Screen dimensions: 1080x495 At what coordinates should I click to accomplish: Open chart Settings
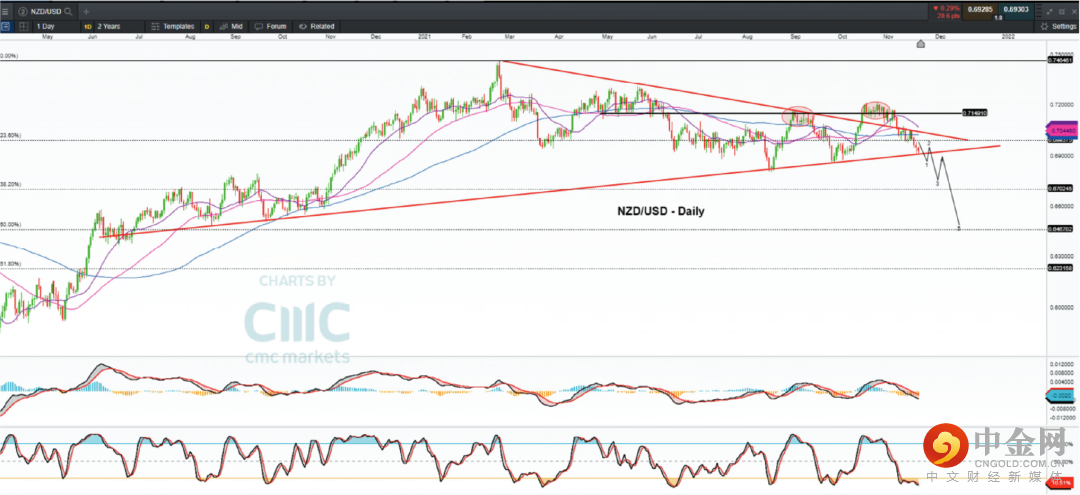1059,26
